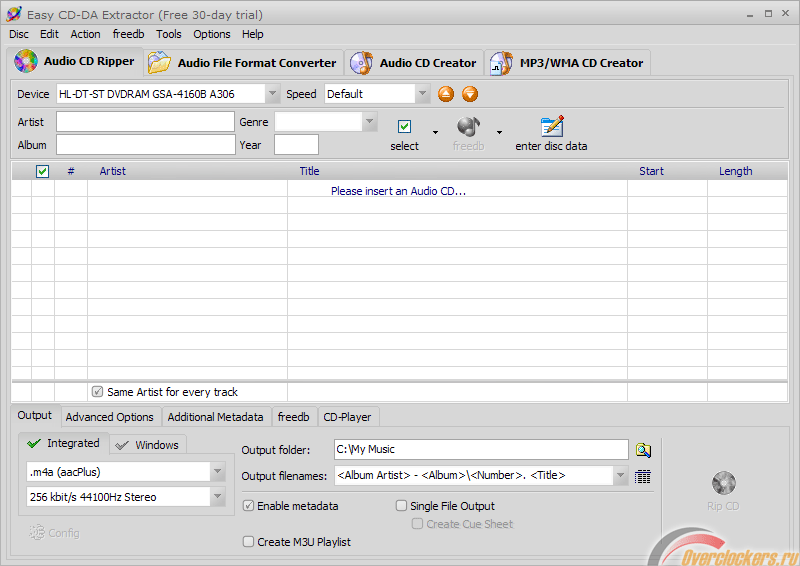Image resolution: width=800 pixels, height=566 pixels.
Task: Expand the Device drive dropdown
Action: pyautogui.click(x=273, y=94)
